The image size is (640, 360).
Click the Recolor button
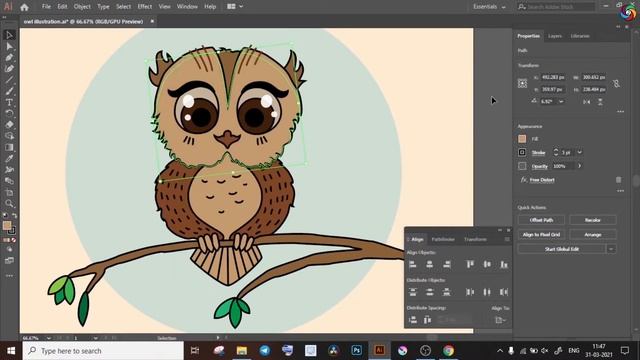coord(593,220)
